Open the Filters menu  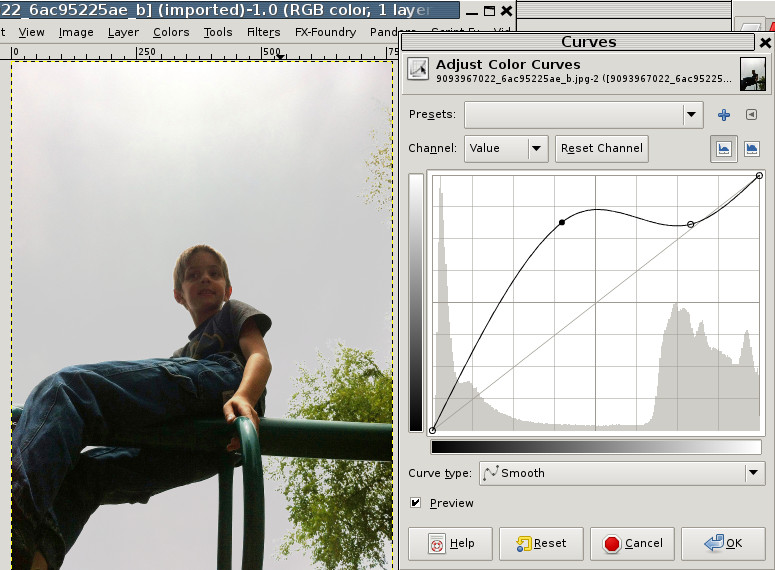tap(263, 32)
